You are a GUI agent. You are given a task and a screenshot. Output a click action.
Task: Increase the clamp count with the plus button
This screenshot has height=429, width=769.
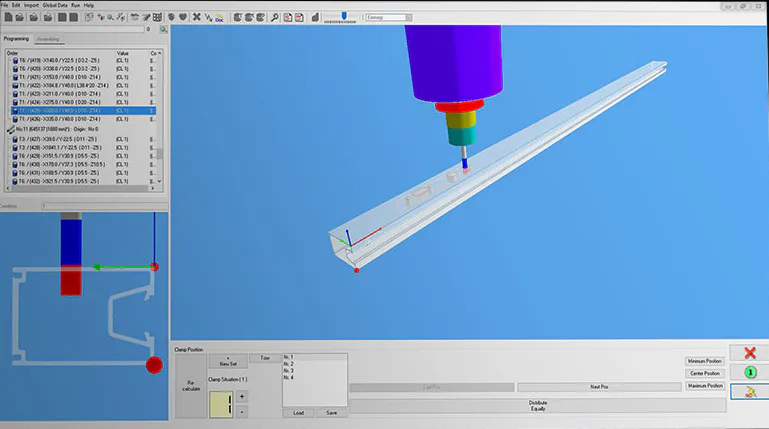tap(242, 397)
